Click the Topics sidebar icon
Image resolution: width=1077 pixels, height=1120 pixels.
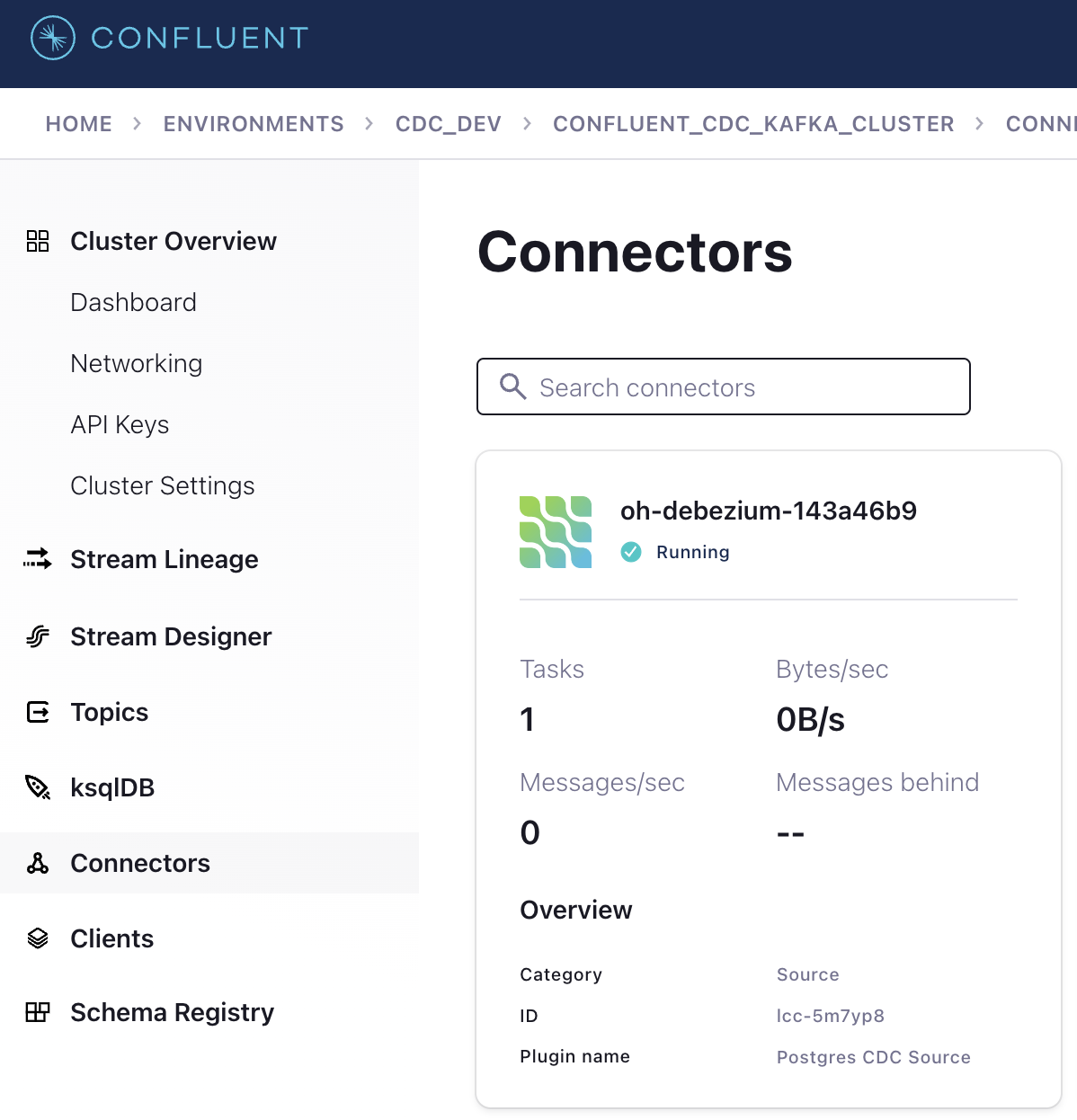[38, 712]
